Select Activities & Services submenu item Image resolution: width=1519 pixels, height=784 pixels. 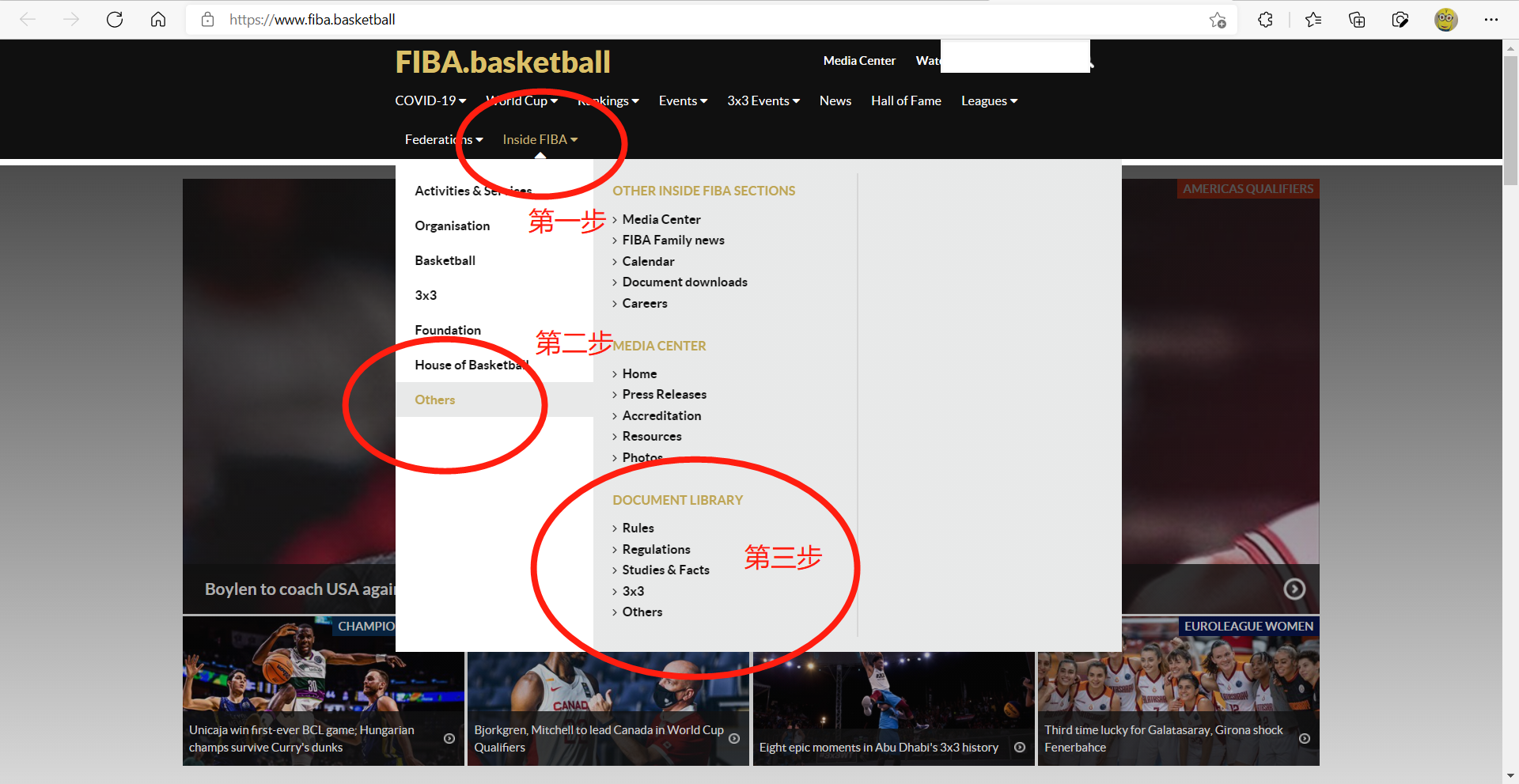pyautogui.click(x=494, y=191)
